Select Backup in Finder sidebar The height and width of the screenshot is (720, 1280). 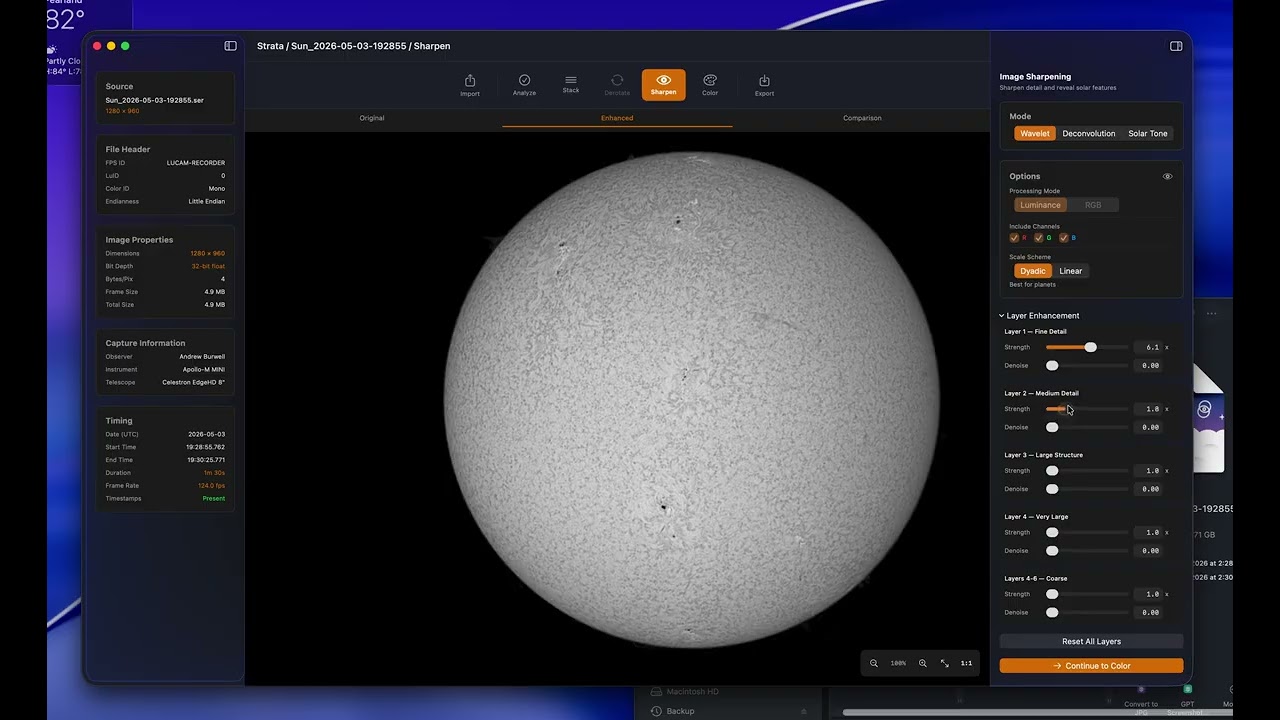680,711
